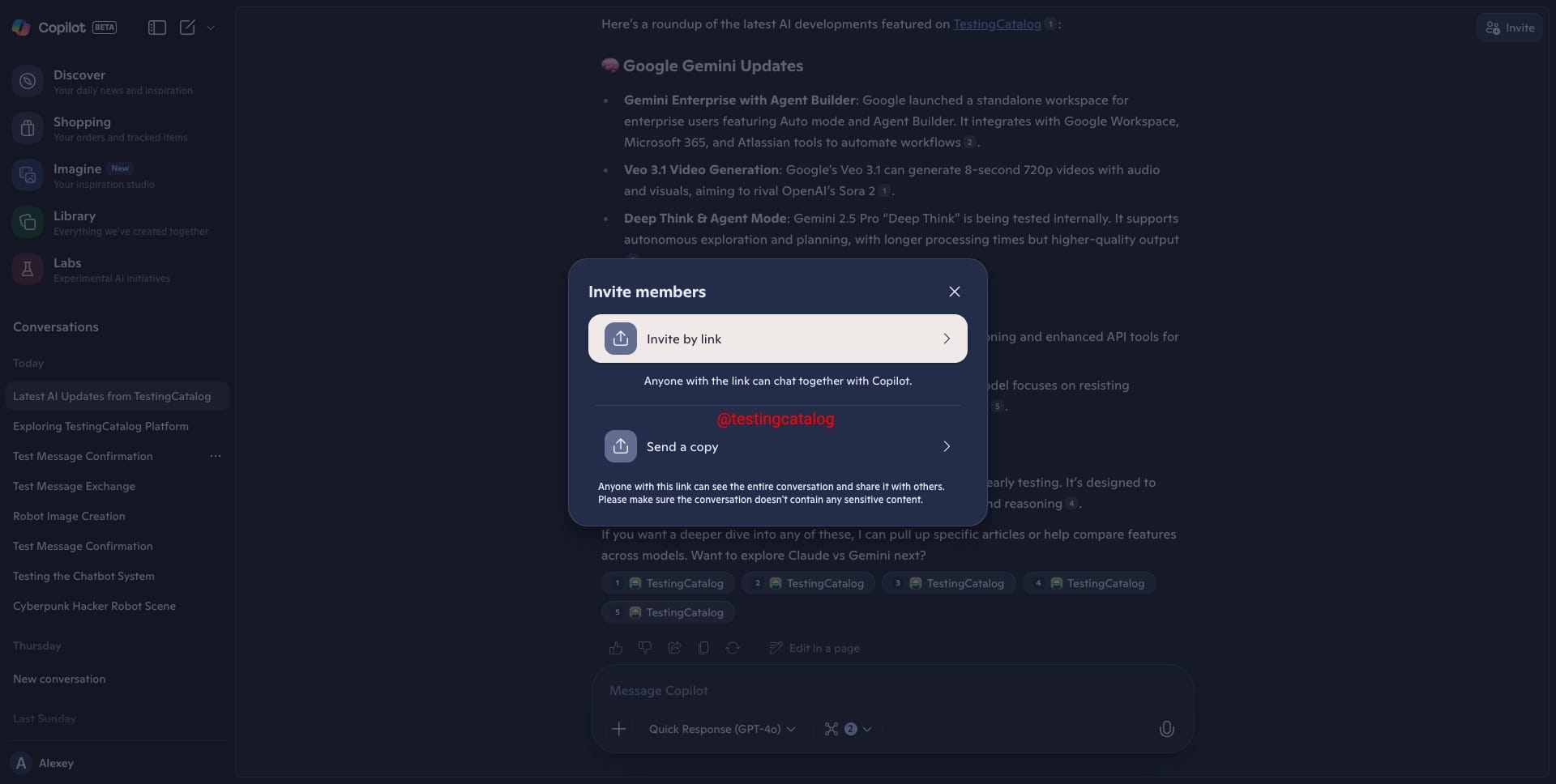
Task: Click the Discover compass icon
Action: click(28, 81)
